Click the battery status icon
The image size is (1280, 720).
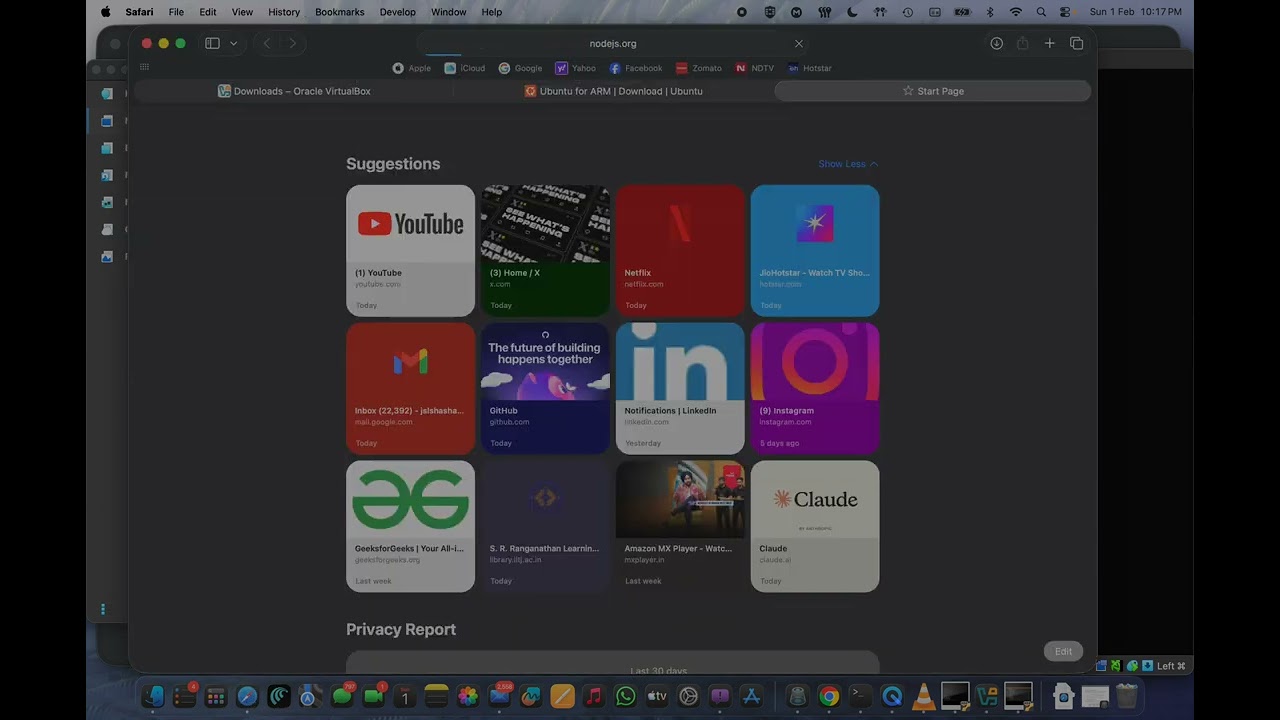[962, 12]
